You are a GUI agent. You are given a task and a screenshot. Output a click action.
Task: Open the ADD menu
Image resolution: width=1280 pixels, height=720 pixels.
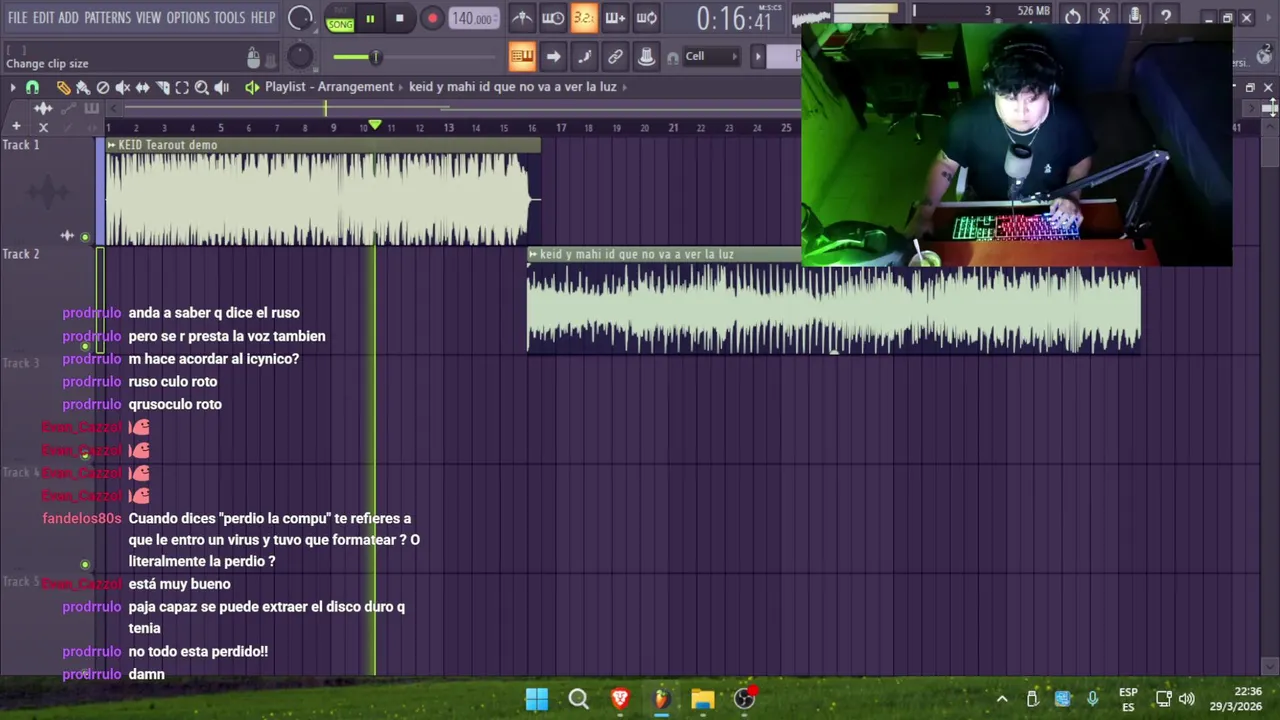68,18
